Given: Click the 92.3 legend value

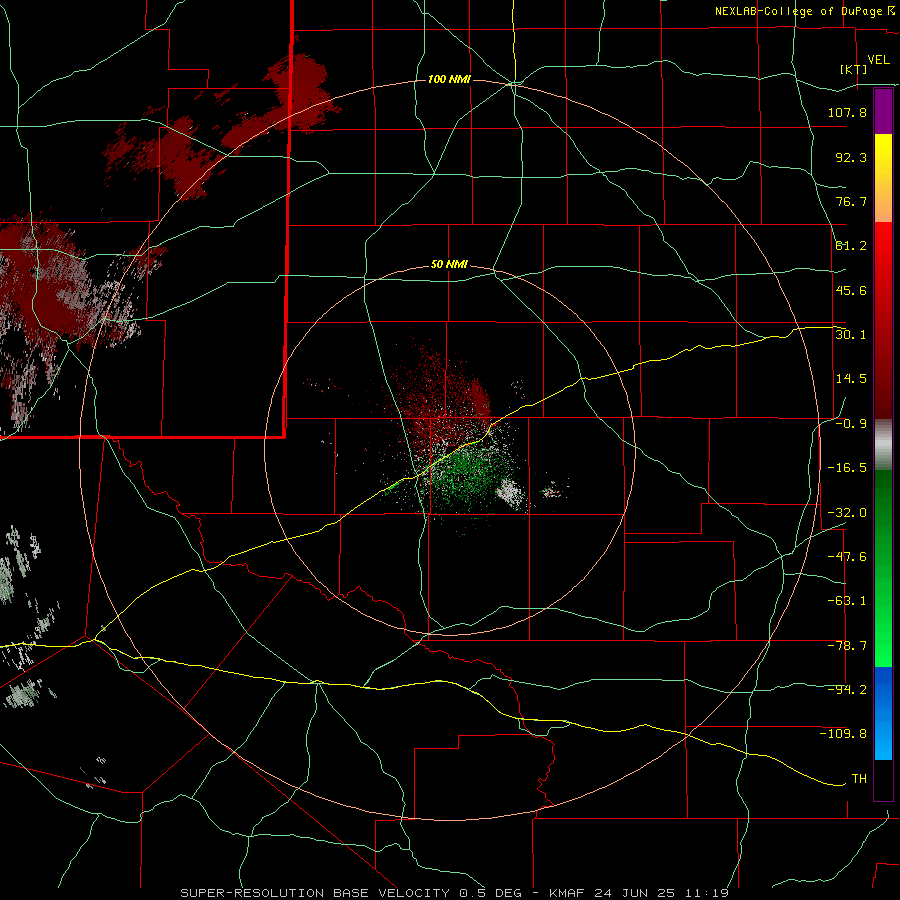Looking at the screenshot, I should (x=851, y=157).
